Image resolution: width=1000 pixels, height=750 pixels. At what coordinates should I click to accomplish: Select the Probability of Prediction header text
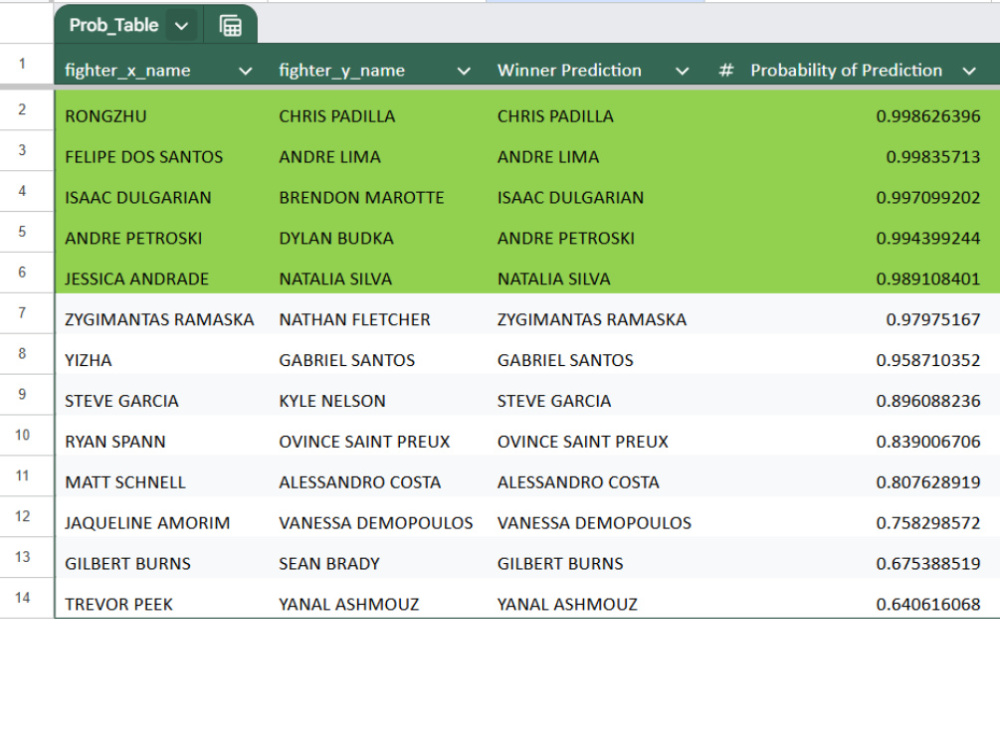click(846, 70)
